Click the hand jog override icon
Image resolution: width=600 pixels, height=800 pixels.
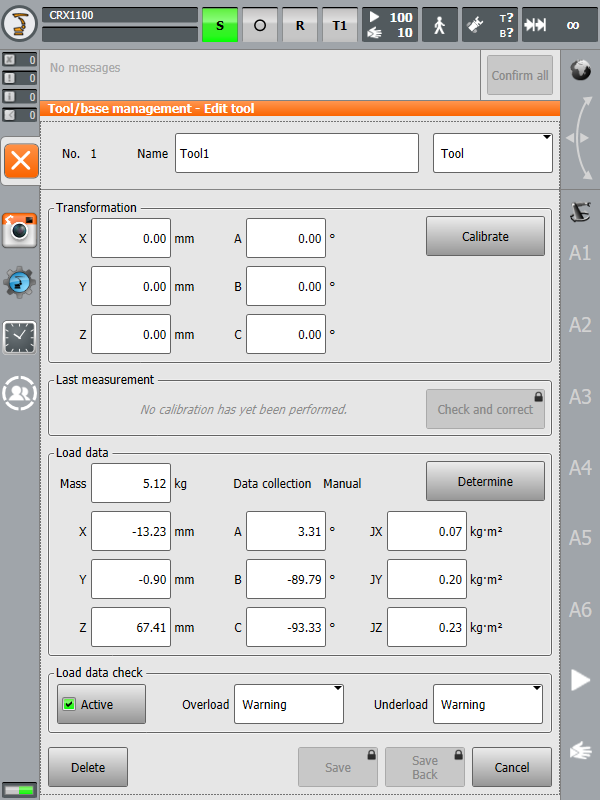coord(581,751)
